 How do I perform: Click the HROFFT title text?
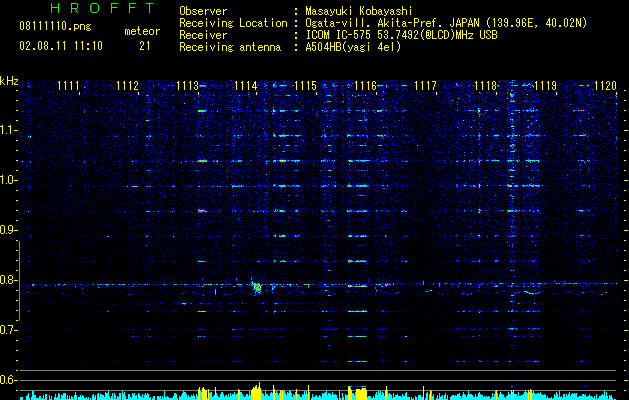click(x=102, y=8)
